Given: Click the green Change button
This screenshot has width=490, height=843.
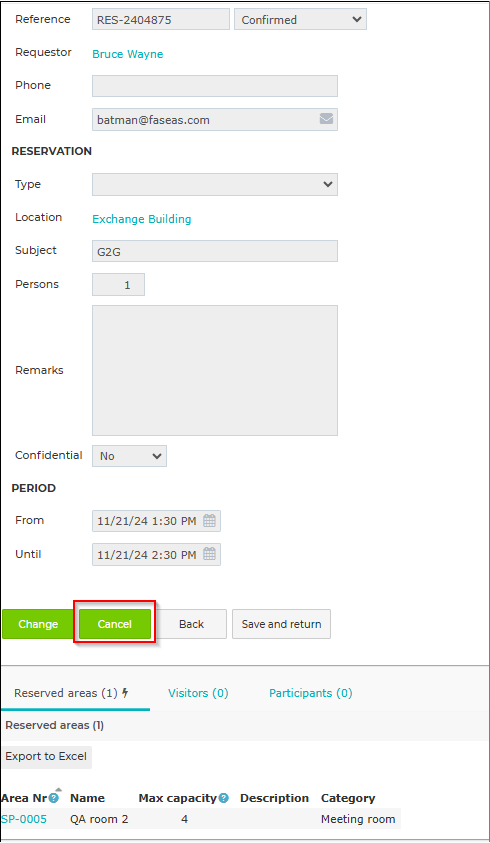Looking at the screenshot, I should click(x=38, y=624).
